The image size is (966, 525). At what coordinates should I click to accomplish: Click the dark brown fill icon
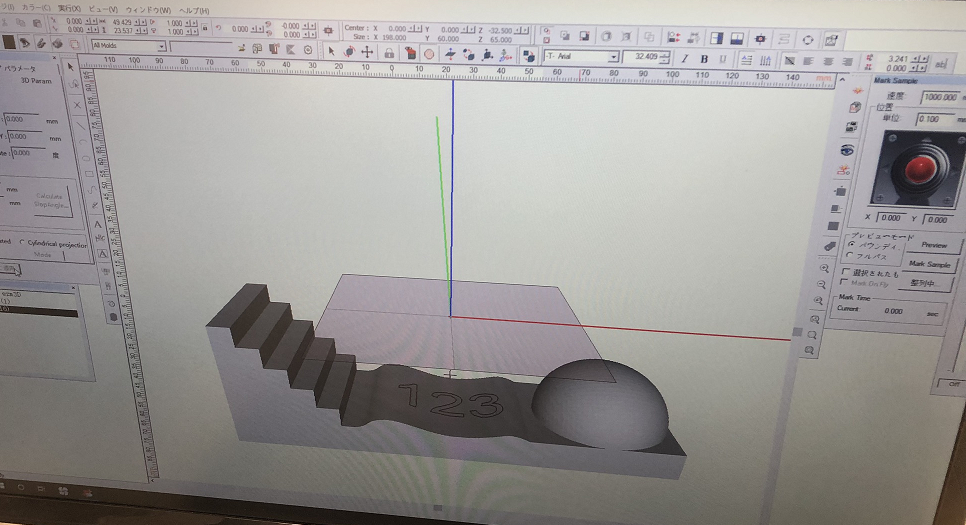coord(9,41)
